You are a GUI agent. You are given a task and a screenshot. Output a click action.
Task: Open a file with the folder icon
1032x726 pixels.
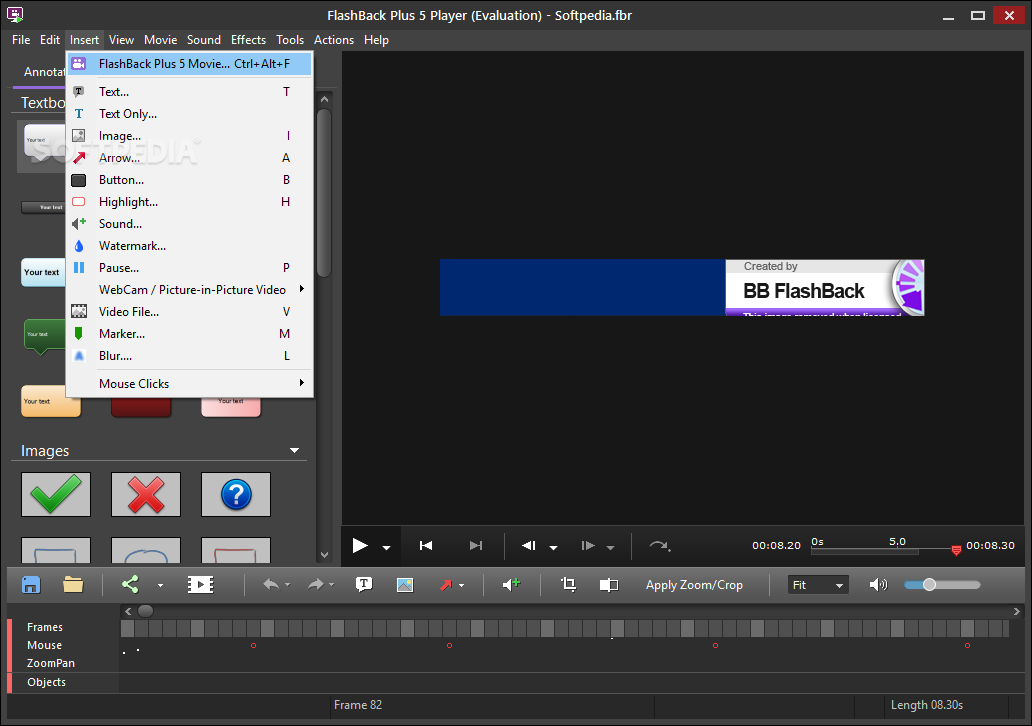(x=73, y=584)
